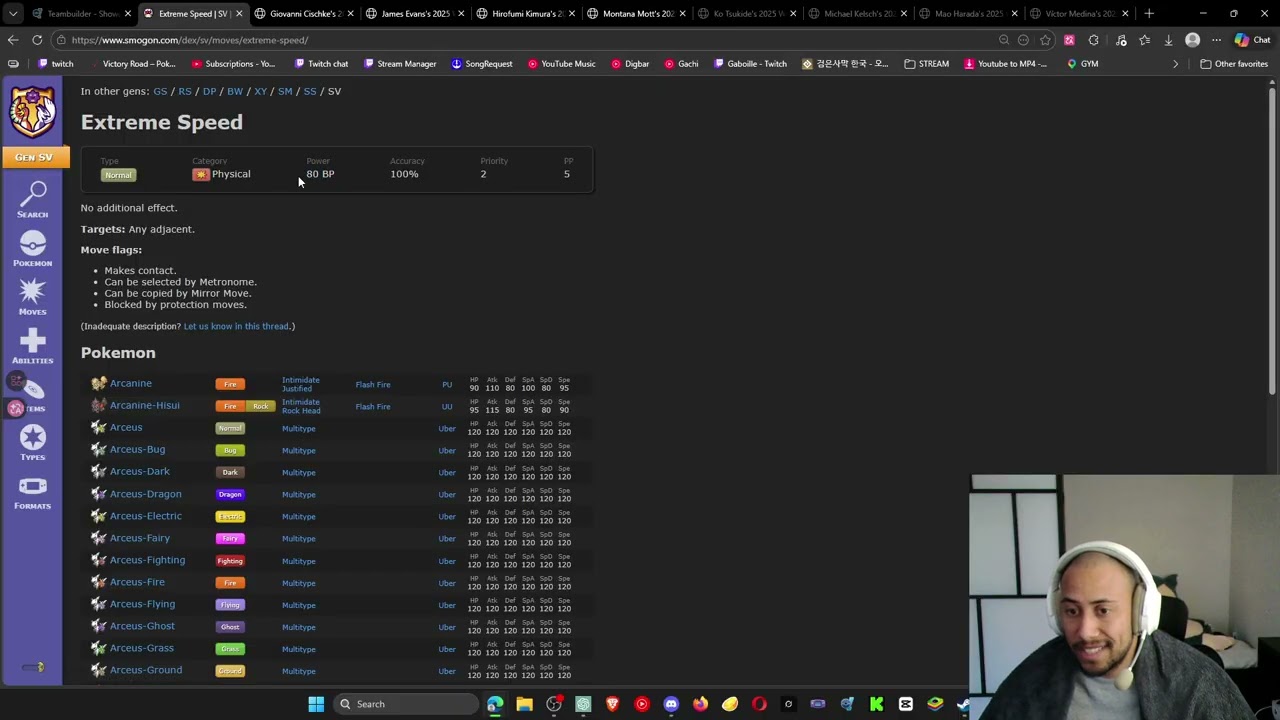The width and height of the screenshot is (1280, 720).
Task: Show more bookmarks with the overflow chevron
Action: [1176, 64]
